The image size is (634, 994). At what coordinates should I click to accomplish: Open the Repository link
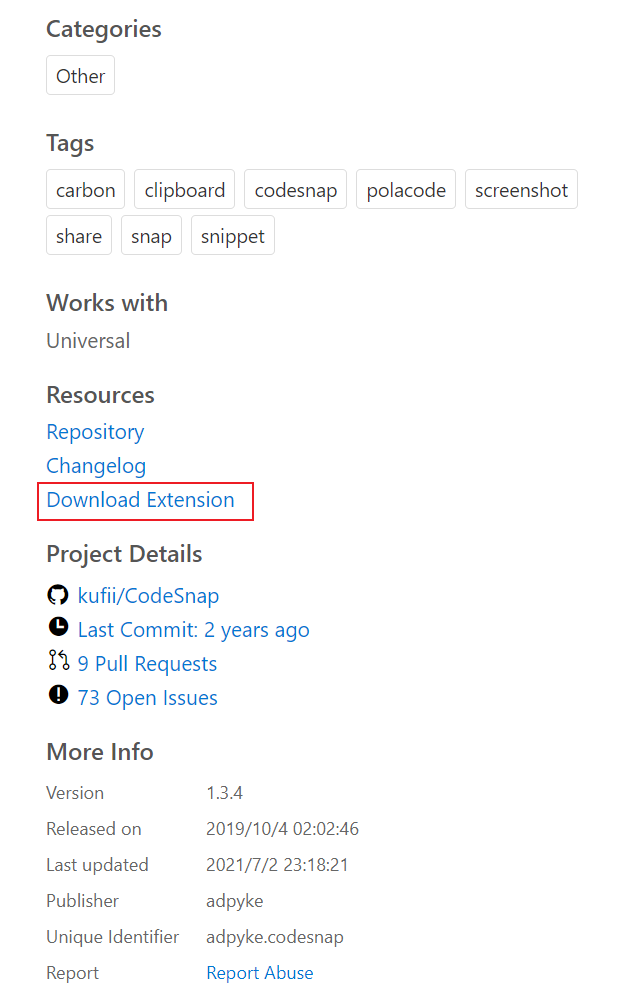click(95, 432)
